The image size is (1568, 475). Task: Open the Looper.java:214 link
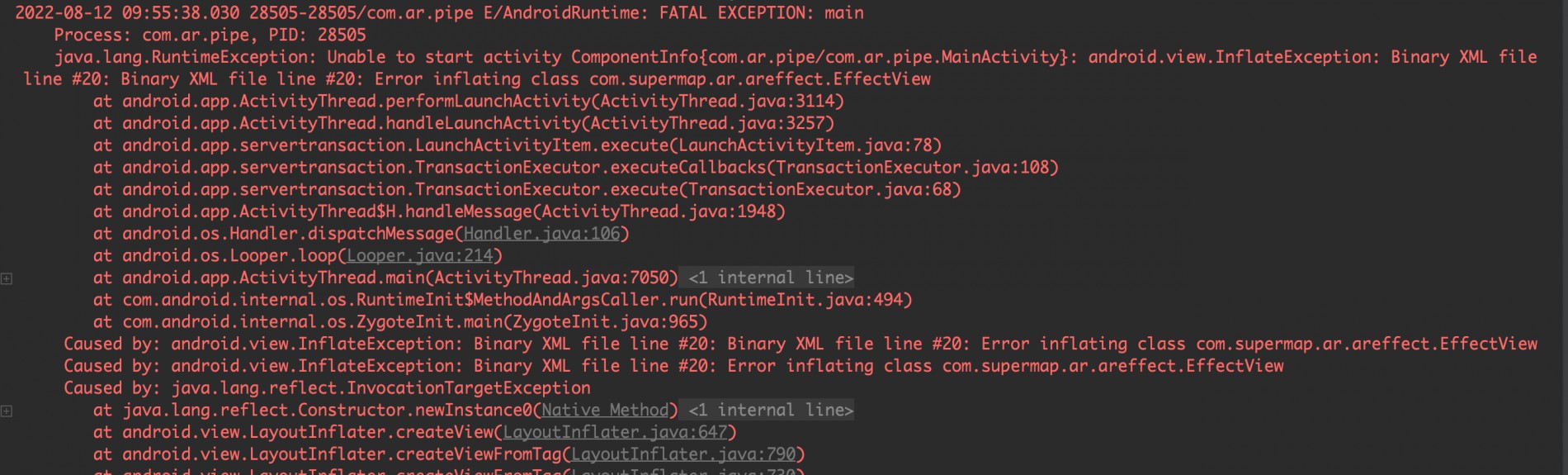point(419,256)
